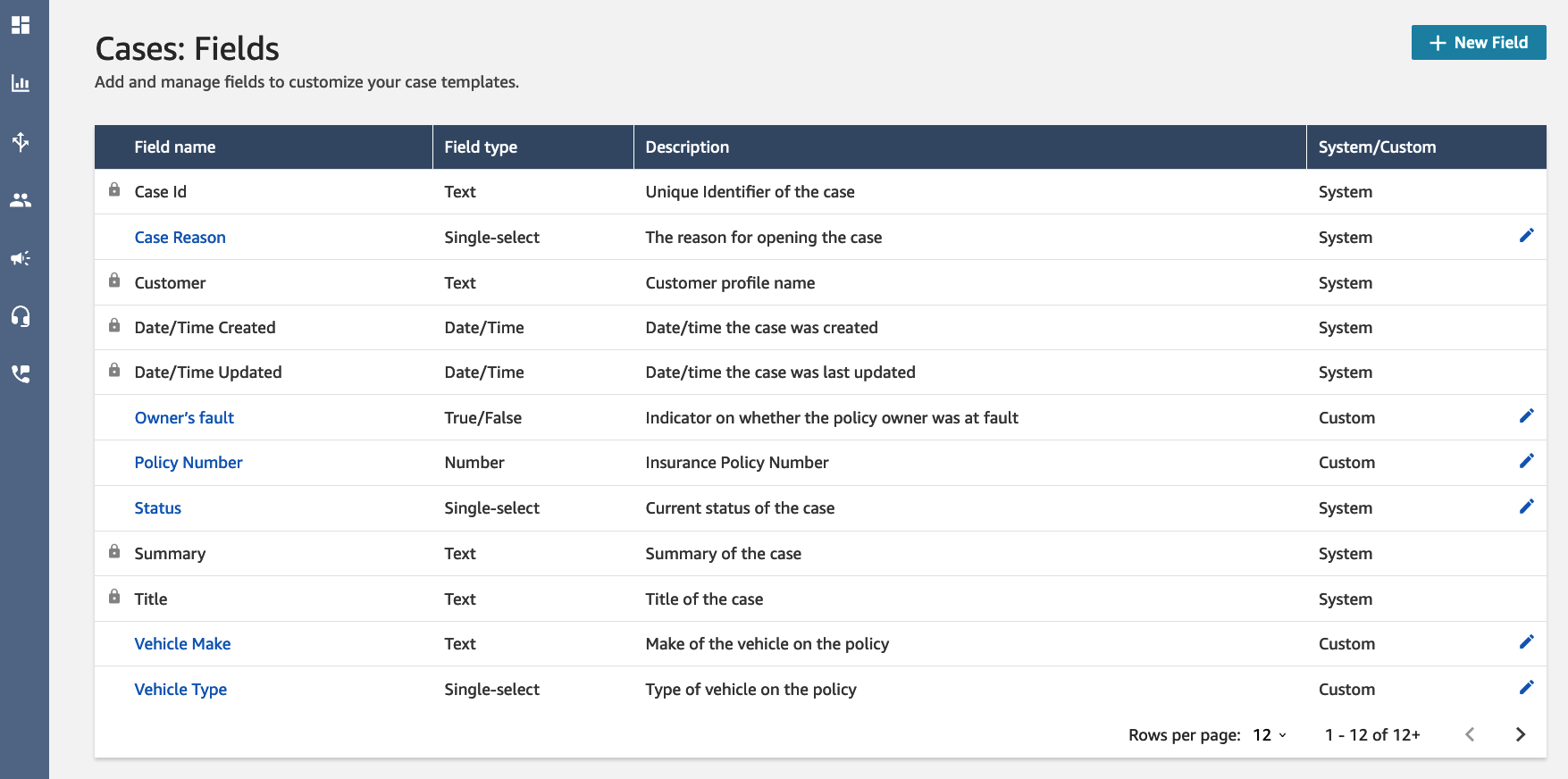Click the pencil icon for Owner's fault
Screen dimensions: 1568x779
pos(1526,416)
